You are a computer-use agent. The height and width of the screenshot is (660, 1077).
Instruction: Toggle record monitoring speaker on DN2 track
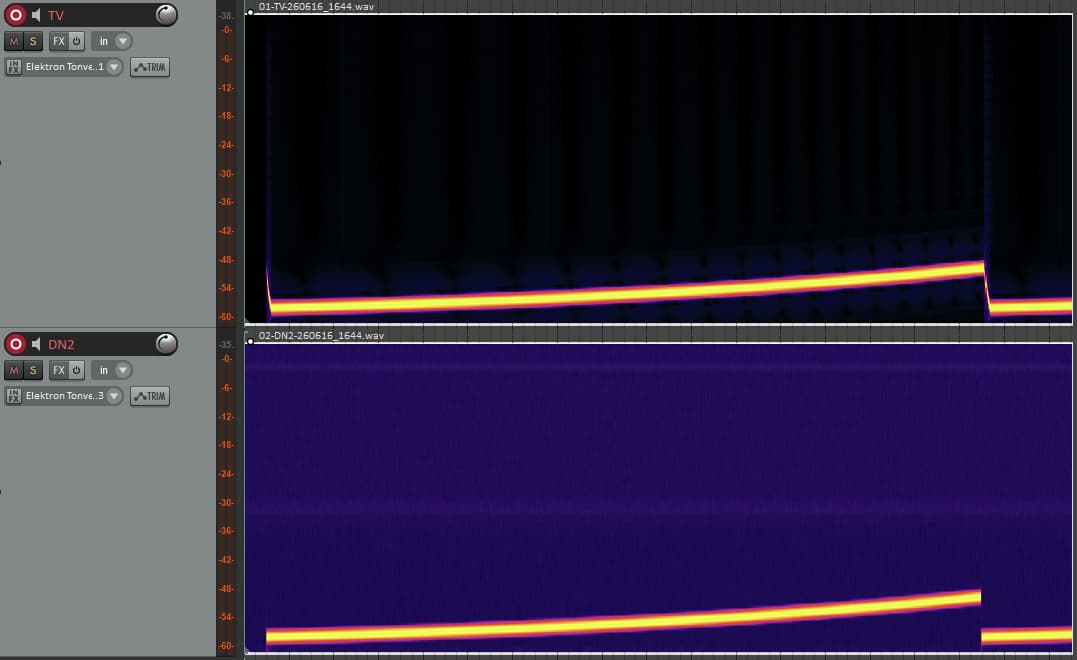(x=36, y=343)
